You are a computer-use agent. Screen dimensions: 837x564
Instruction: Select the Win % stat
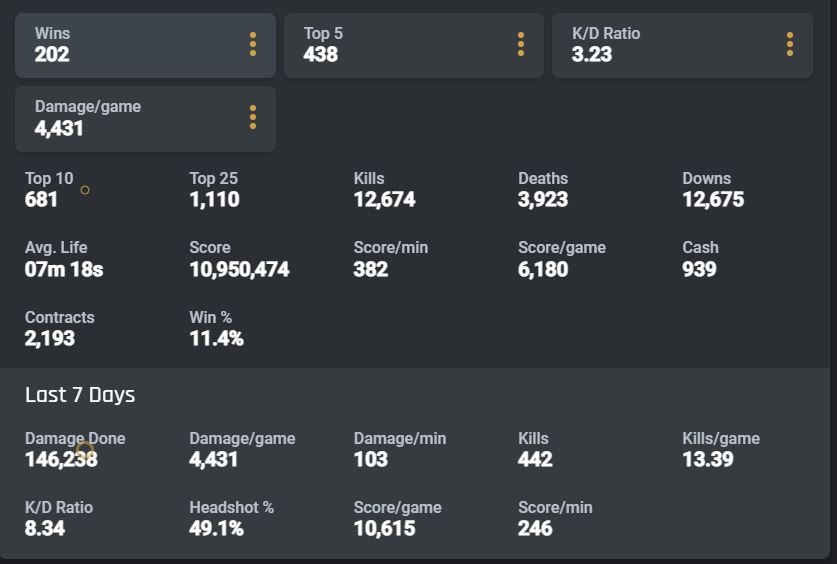216,328
